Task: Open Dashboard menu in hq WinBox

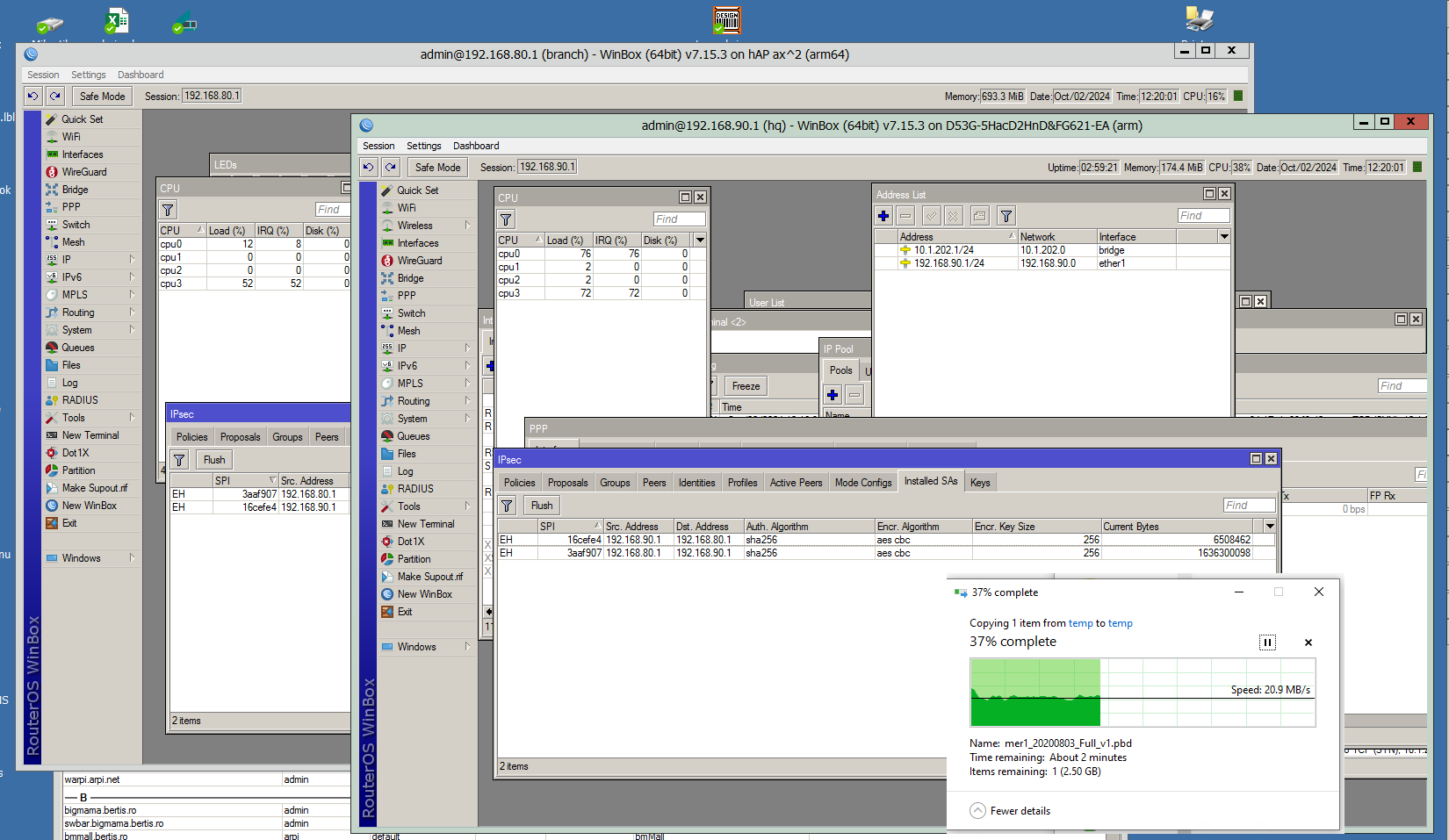Action: pos(476,146)
